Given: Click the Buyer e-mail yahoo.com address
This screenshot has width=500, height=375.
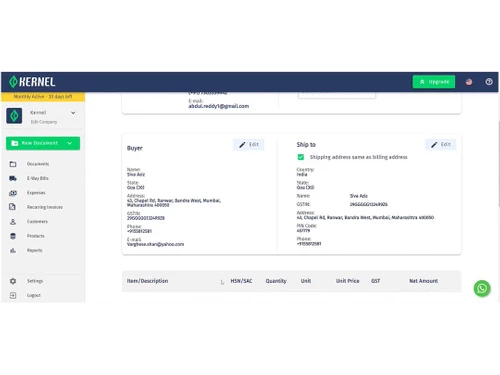Looking at the screenshot, I should 155,244.
